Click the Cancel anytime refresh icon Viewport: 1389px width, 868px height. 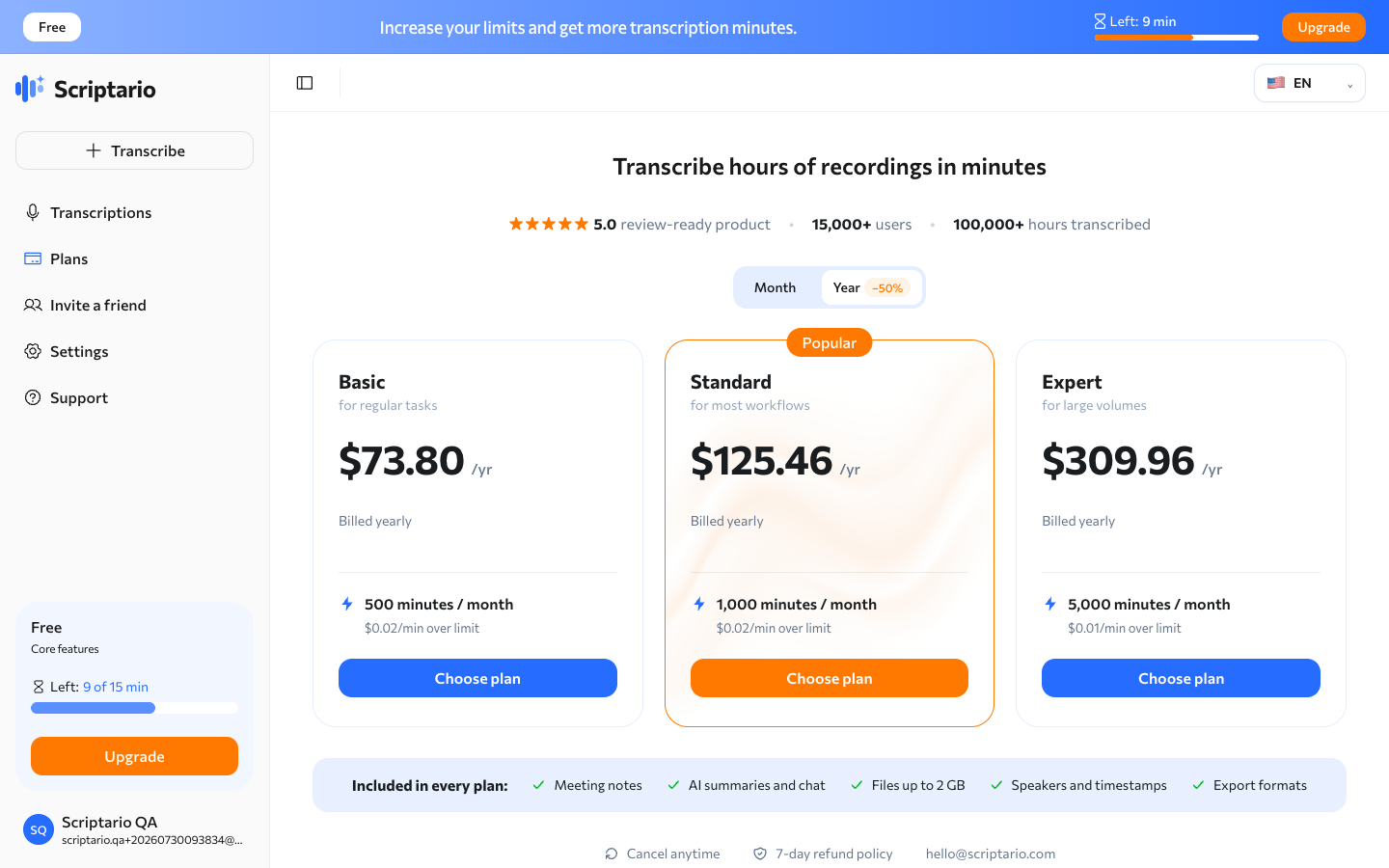(x=612, y=854)
